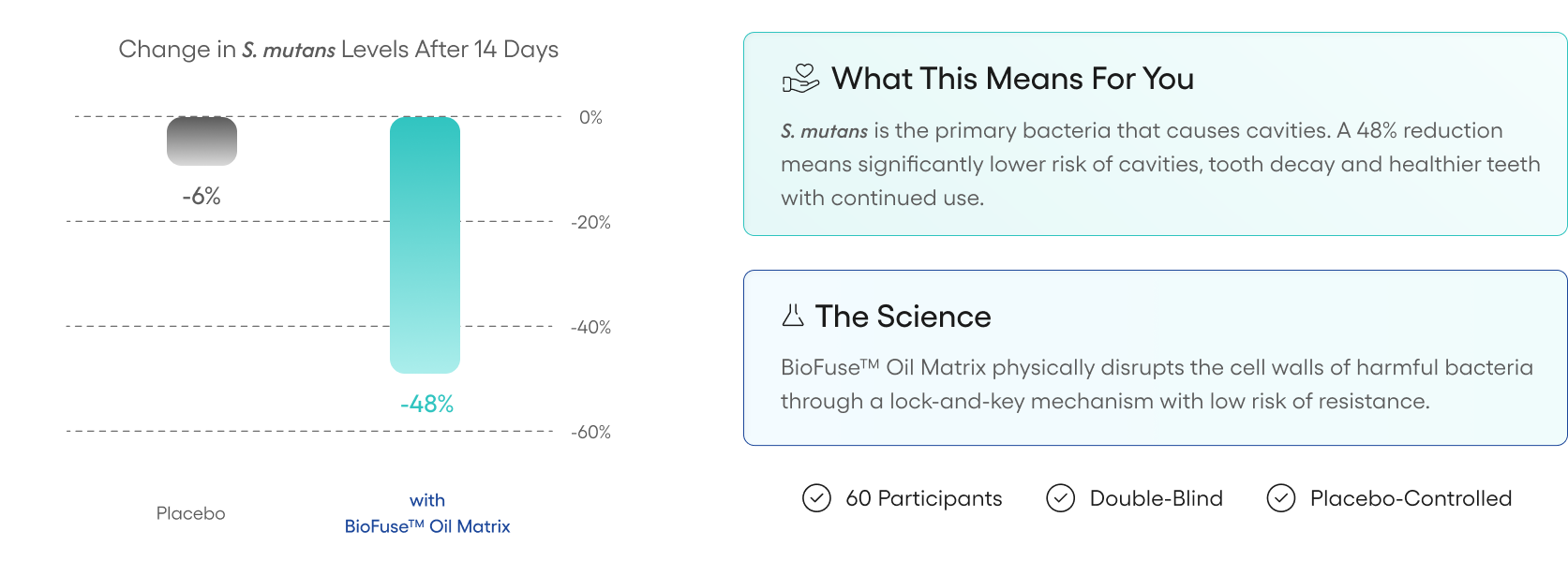Screen dimensions: 1568x576
Task: Click the 'Placebo-Controlled' text
Action: coord(1411,498)
